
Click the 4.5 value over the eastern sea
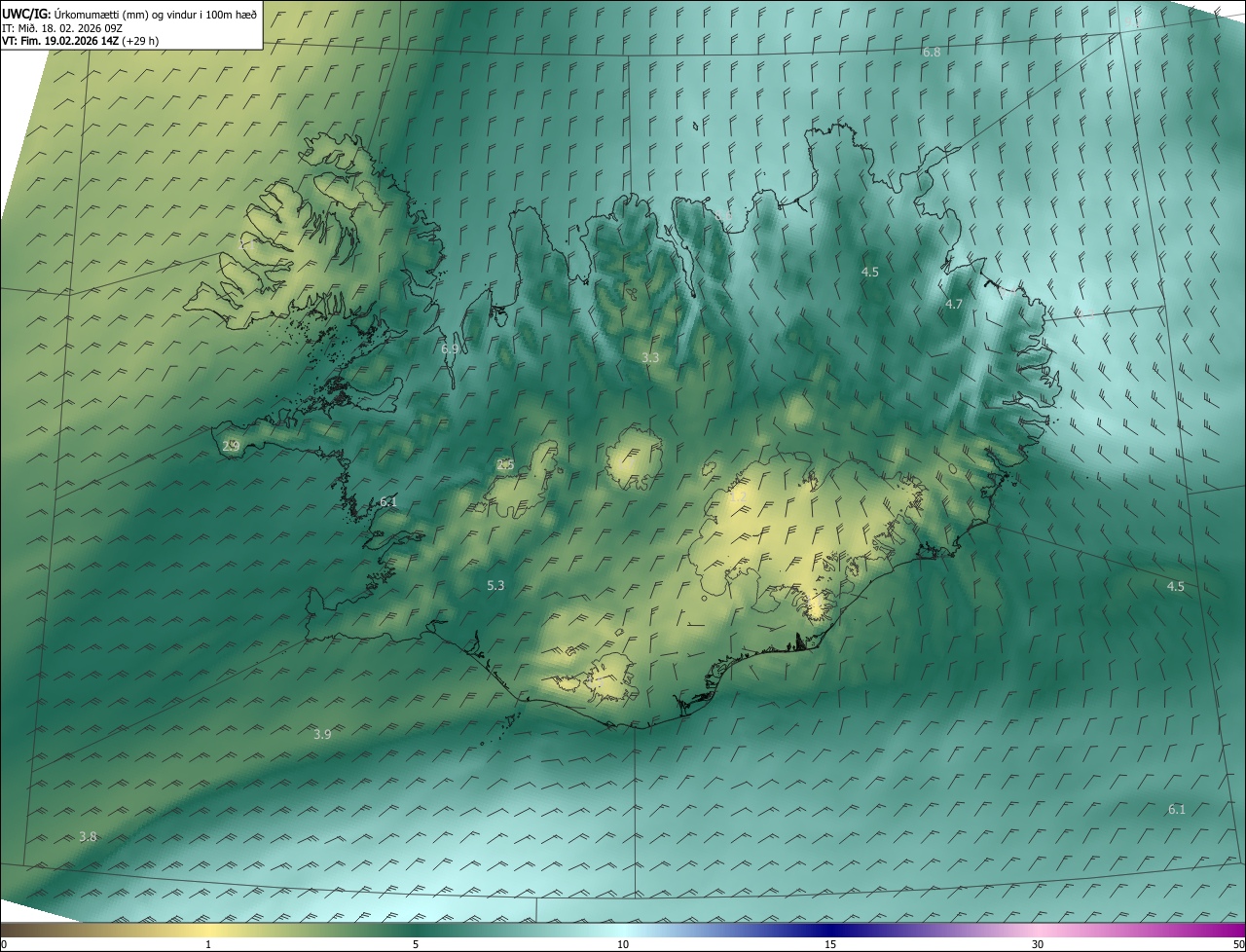tap(1176, 586)
